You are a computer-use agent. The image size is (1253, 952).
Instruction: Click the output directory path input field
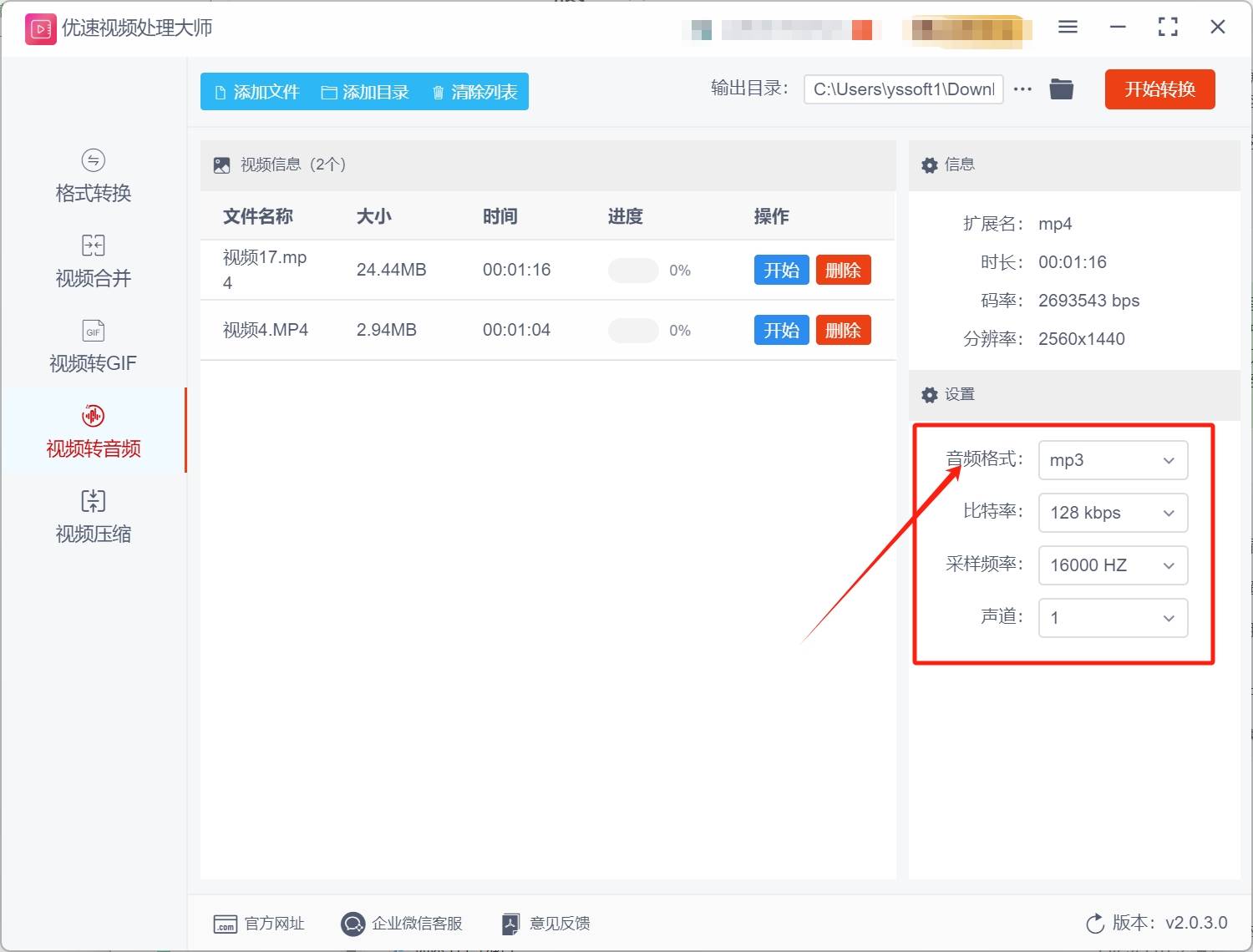pyautogui.click(x=902, y=89)
